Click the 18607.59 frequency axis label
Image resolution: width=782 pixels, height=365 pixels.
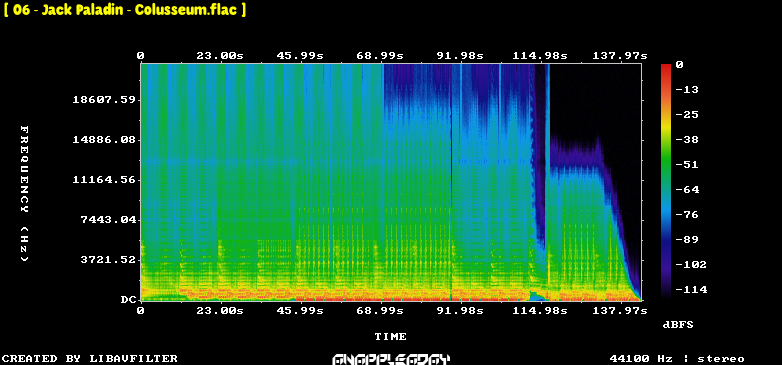(103, 99)
